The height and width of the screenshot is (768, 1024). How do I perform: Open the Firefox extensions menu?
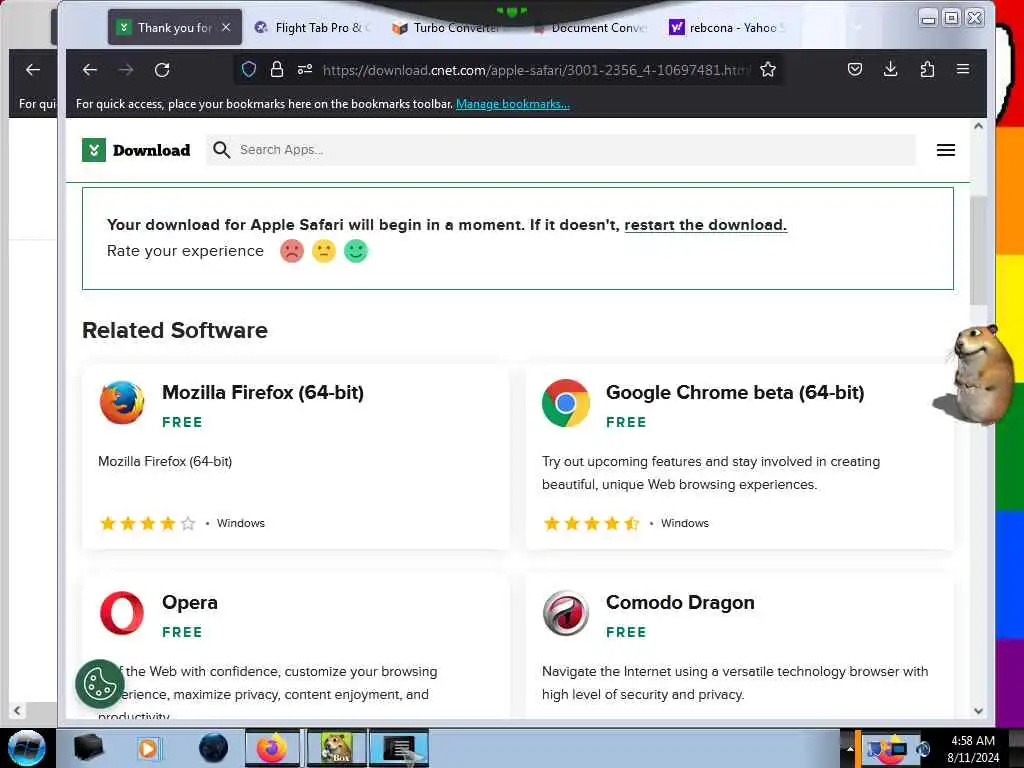927,69
